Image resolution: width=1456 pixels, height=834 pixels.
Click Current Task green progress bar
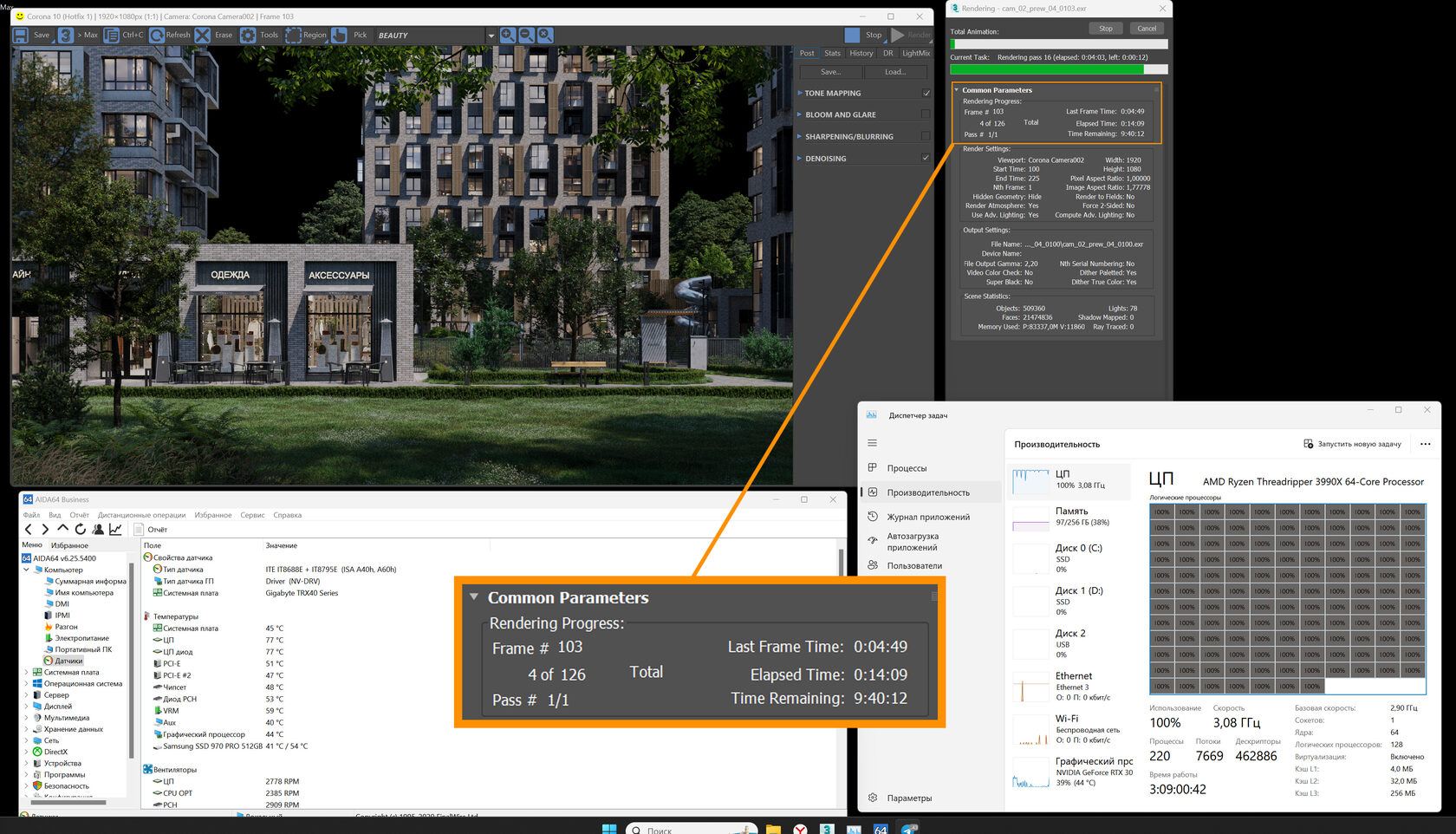coord(1059,69)
